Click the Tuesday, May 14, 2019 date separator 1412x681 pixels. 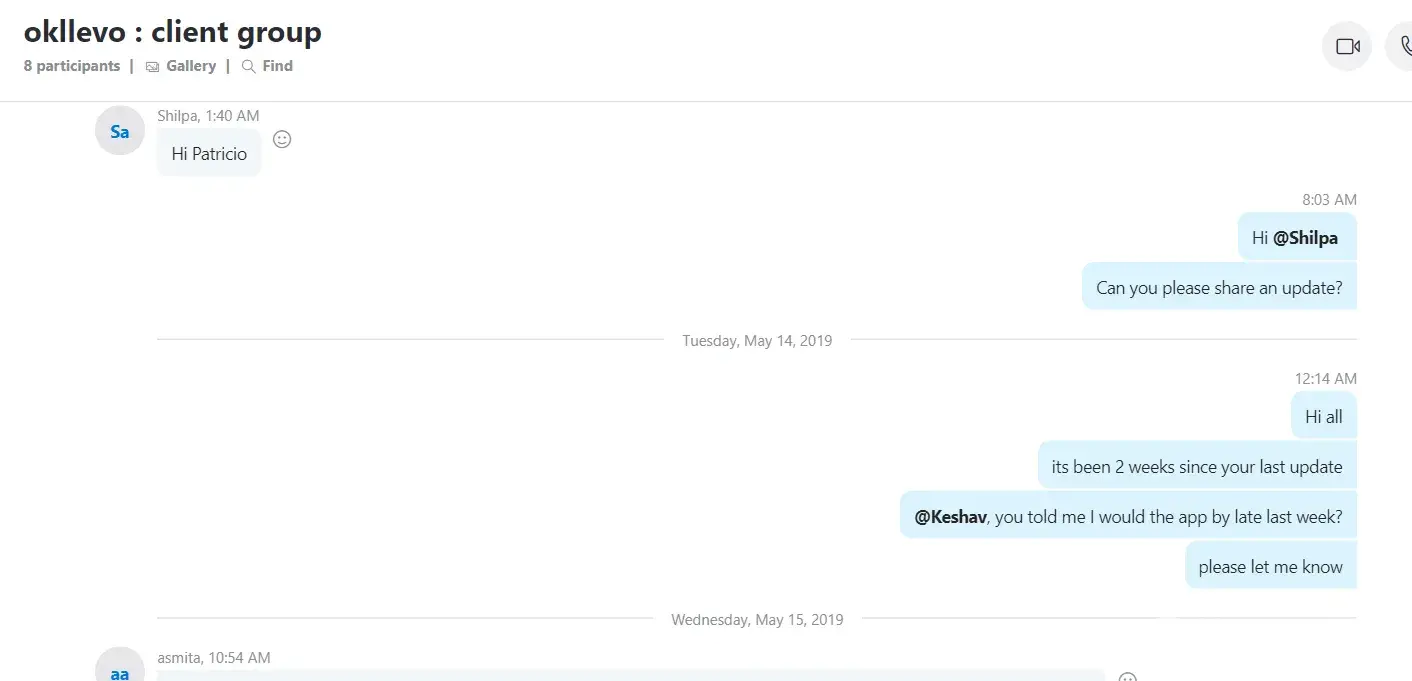757,341
